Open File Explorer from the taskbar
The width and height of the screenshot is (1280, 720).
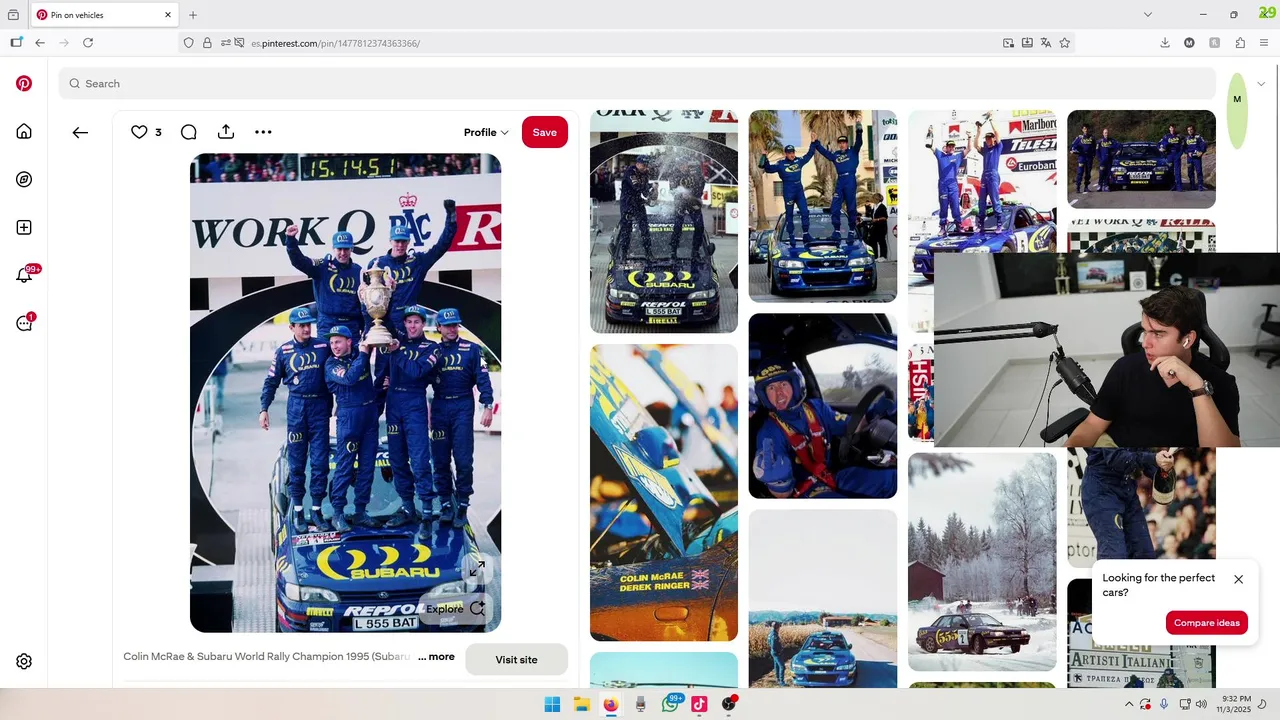coord(581,704)
